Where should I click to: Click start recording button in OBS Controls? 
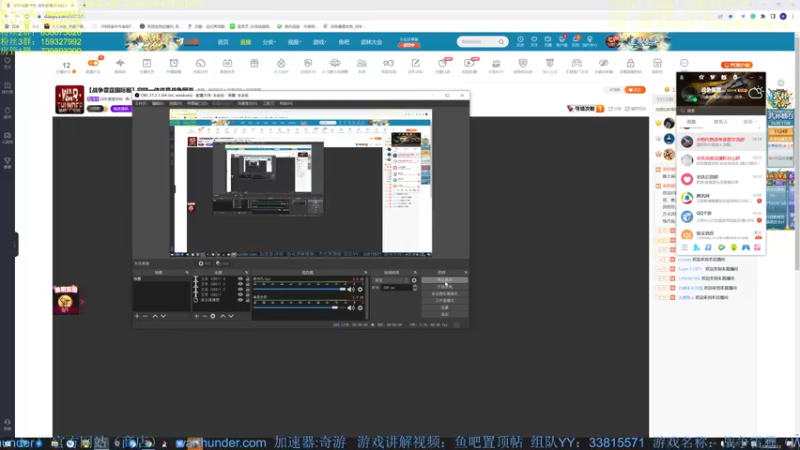[444, 287]
